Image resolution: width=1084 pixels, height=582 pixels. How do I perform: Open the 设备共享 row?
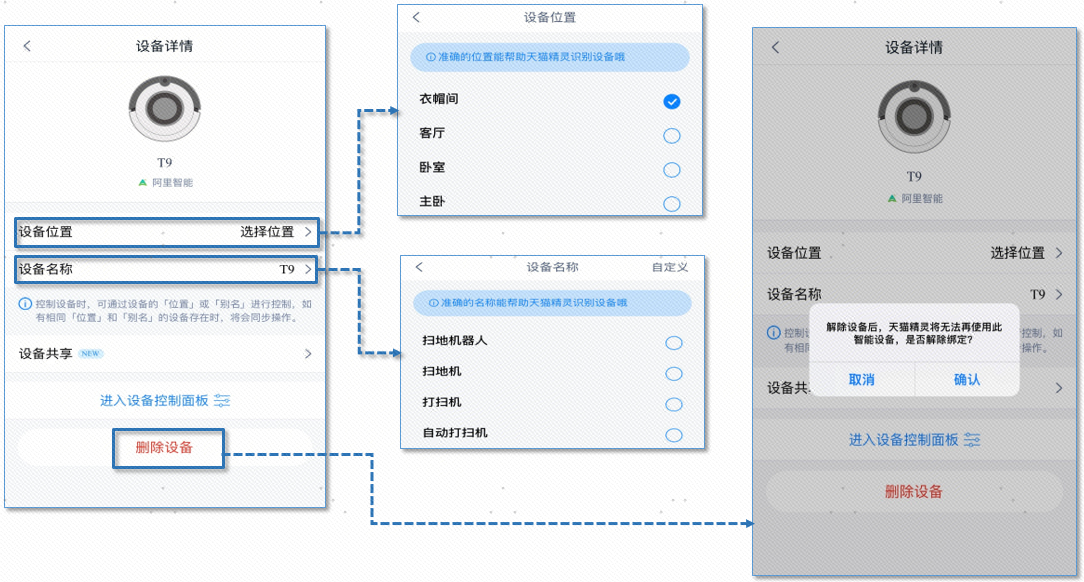tap(165, 354)
